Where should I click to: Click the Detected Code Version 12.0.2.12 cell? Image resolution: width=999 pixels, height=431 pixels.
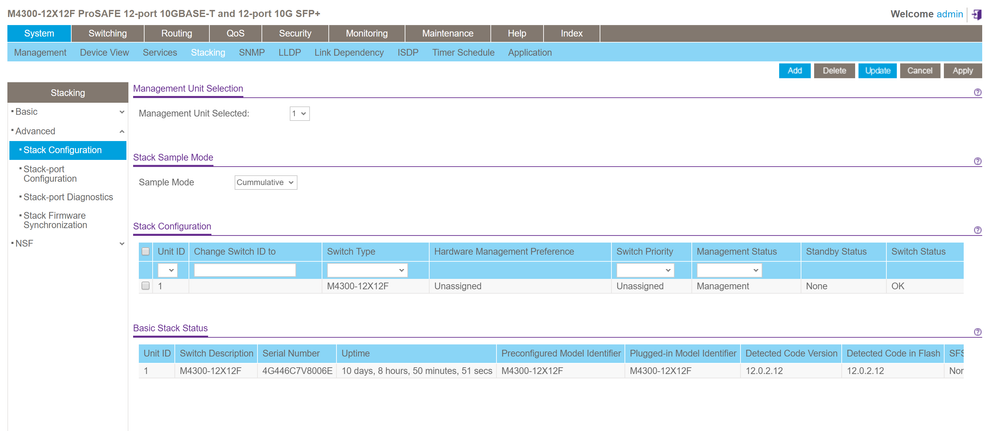(x=791, y=370)
